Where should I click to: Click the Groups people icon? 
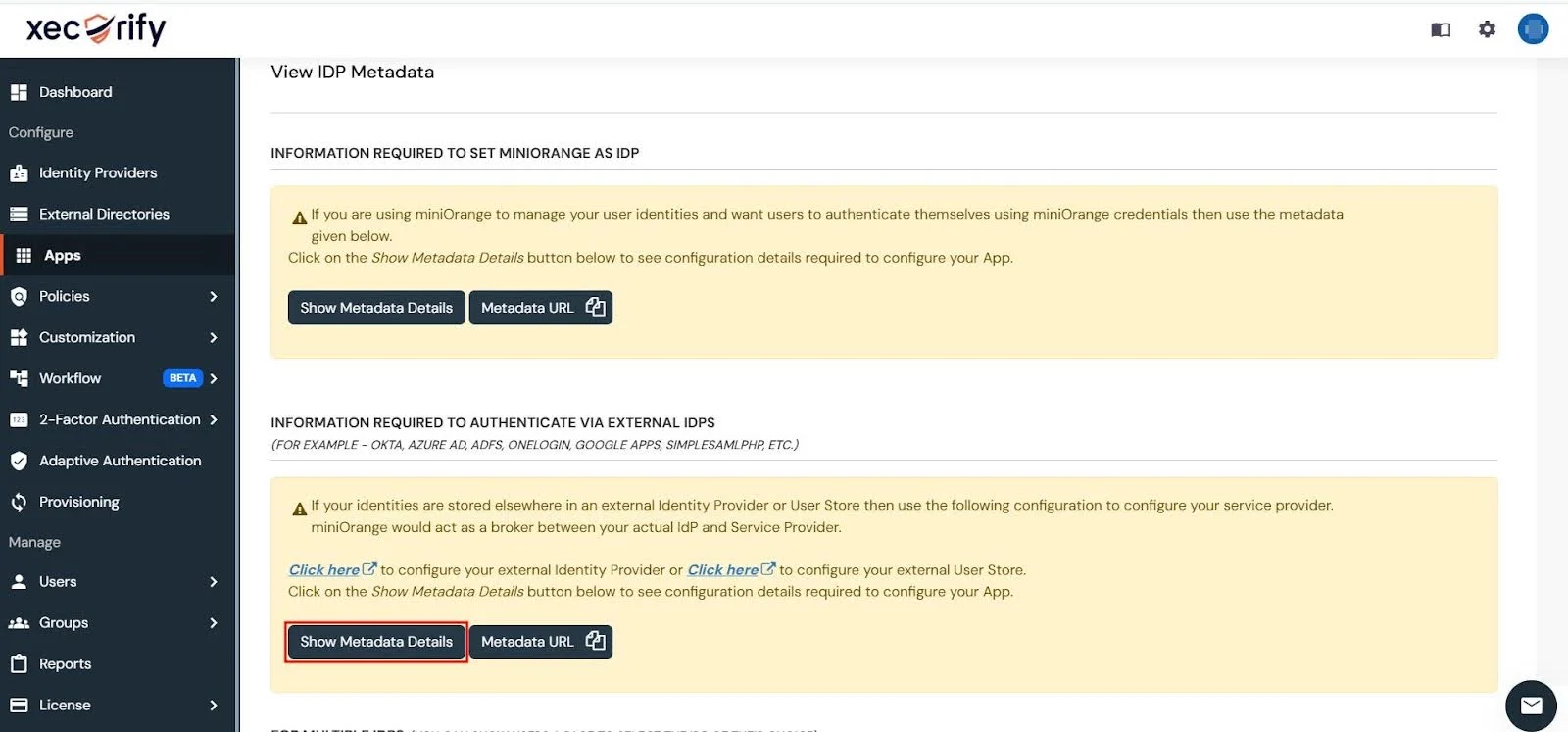pos(19,623)
